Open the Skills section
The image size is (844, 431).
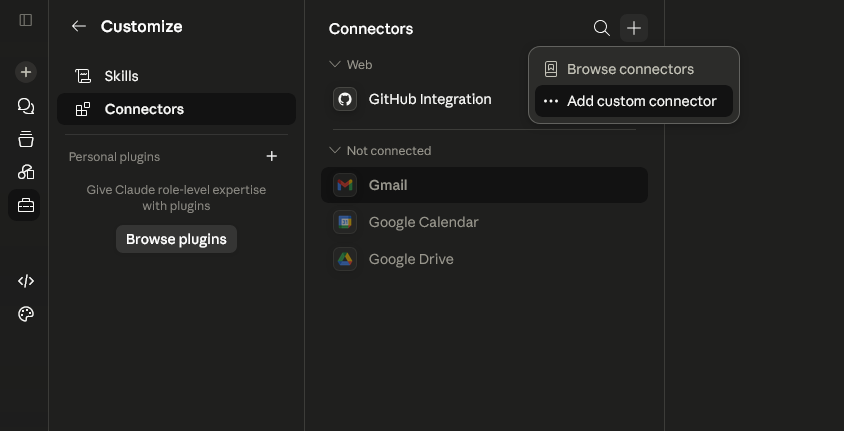point(177,76)
